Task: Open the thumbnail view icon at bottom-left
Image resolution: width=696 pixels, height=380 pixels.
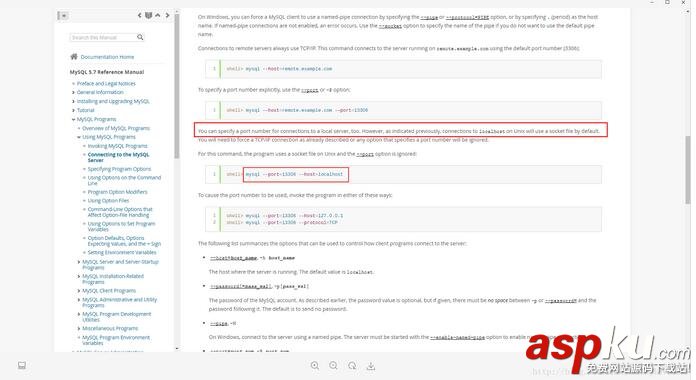Action: coord(22,365)
